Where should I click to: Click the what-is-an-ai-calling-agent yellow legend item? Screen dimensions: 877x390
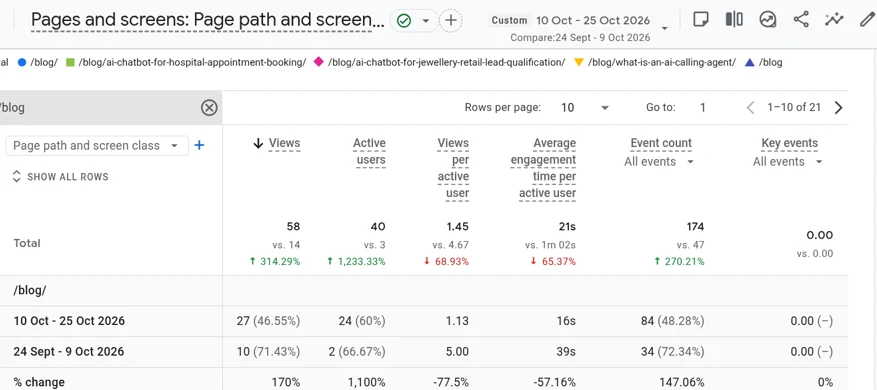coord(655,63)
